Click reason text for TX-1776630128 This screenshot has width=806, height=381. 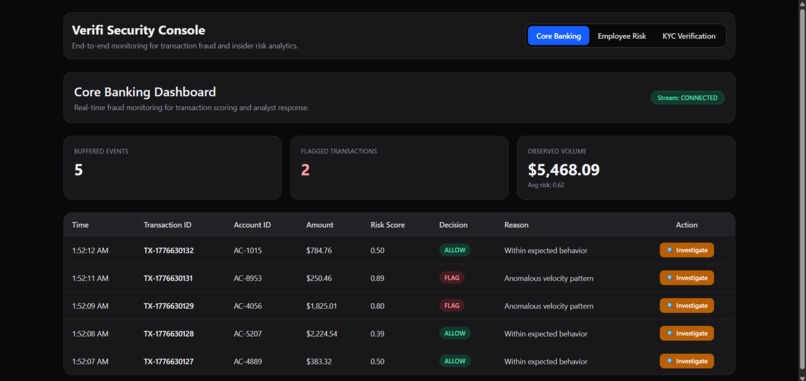tap(545, 334)
